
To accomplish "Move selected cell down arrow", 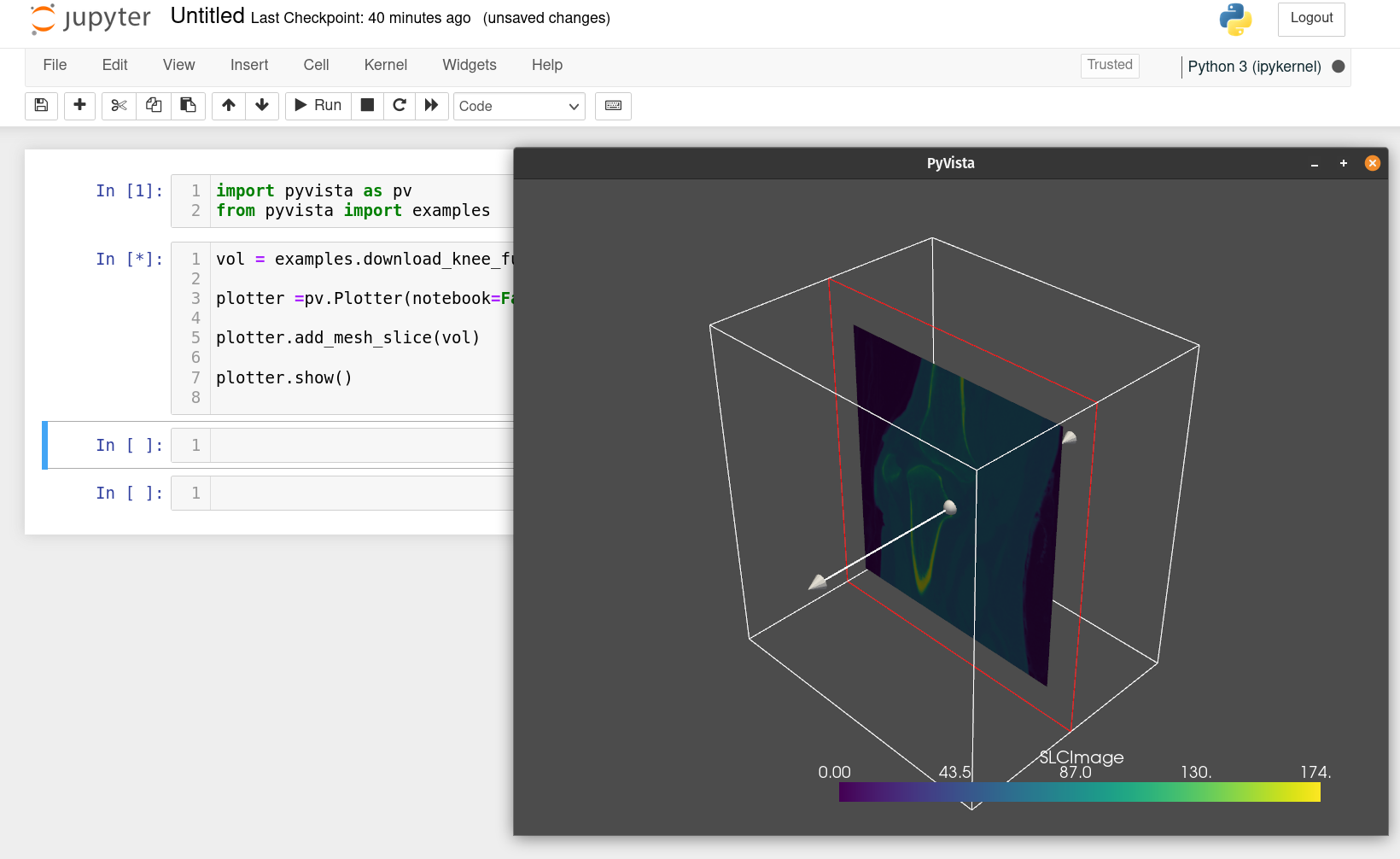I will point(262,106).
